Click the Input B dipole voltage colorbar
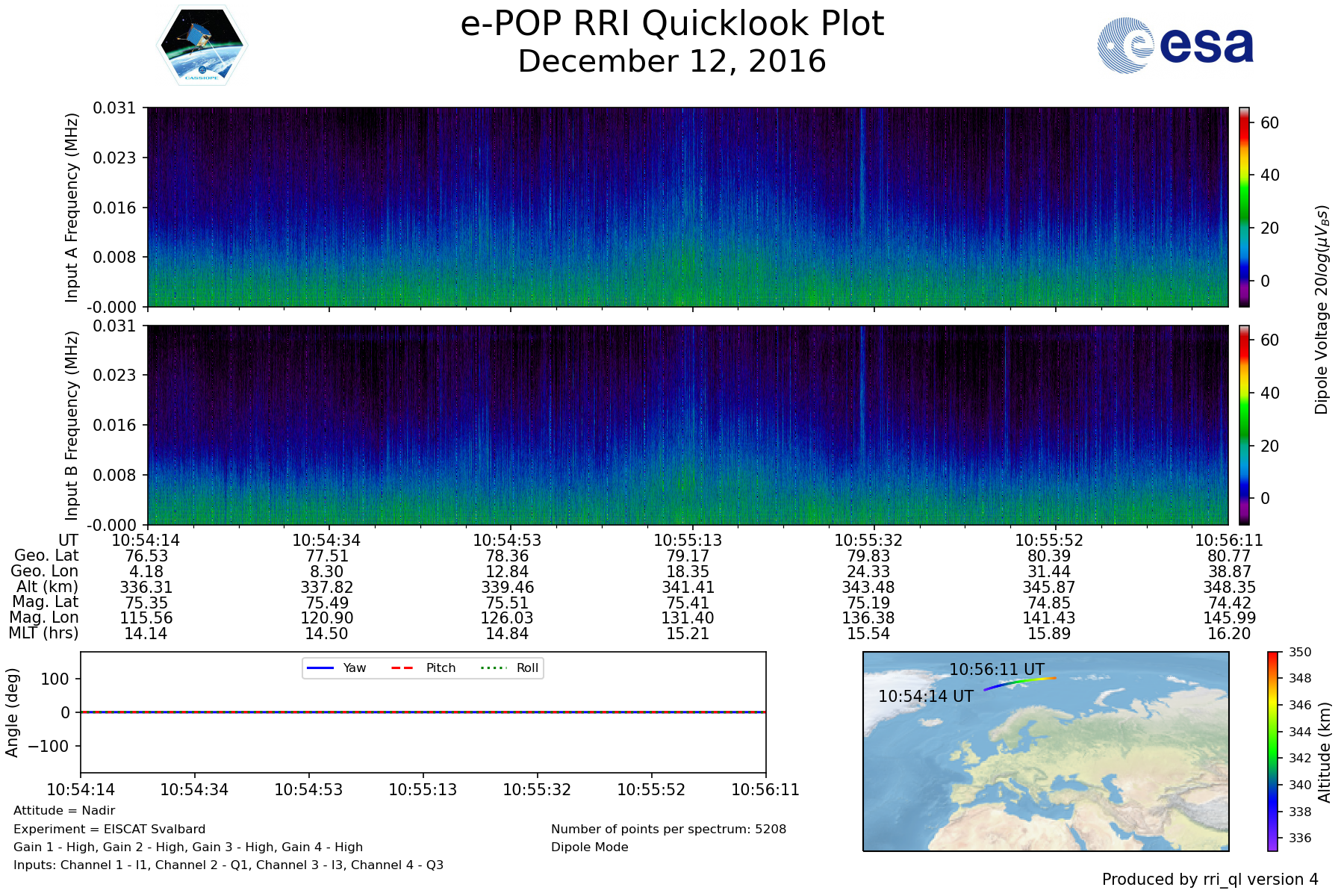The height and width of the screenshot is (896, 1344). click(x=1244, y=424)
